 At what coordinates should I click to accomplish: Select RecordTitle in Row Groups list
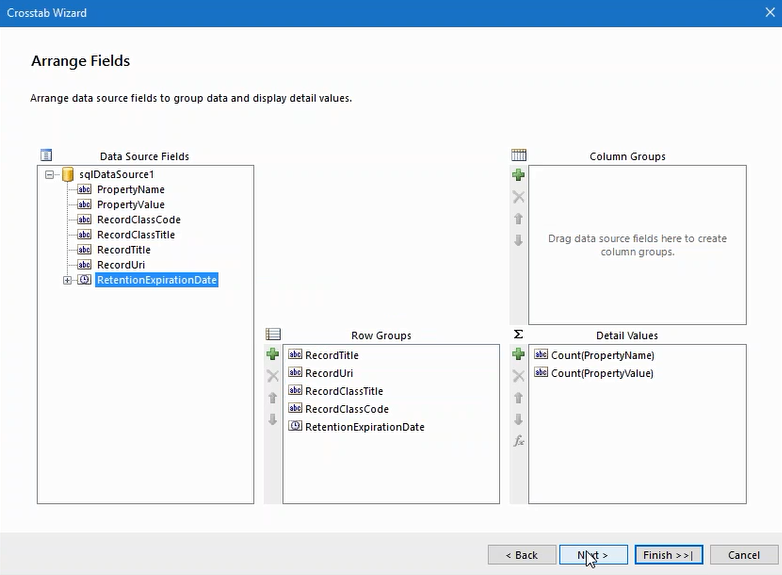click(331, 355)
